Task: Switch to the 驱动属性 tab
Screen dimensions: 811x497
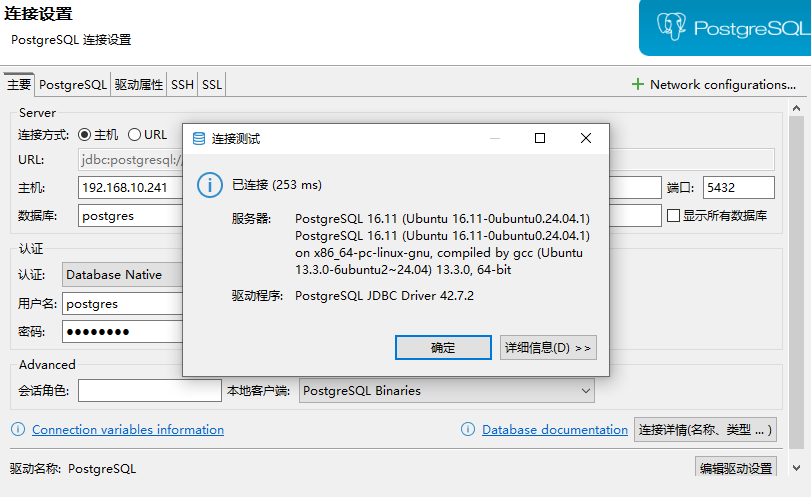Action: click(138, 85)
